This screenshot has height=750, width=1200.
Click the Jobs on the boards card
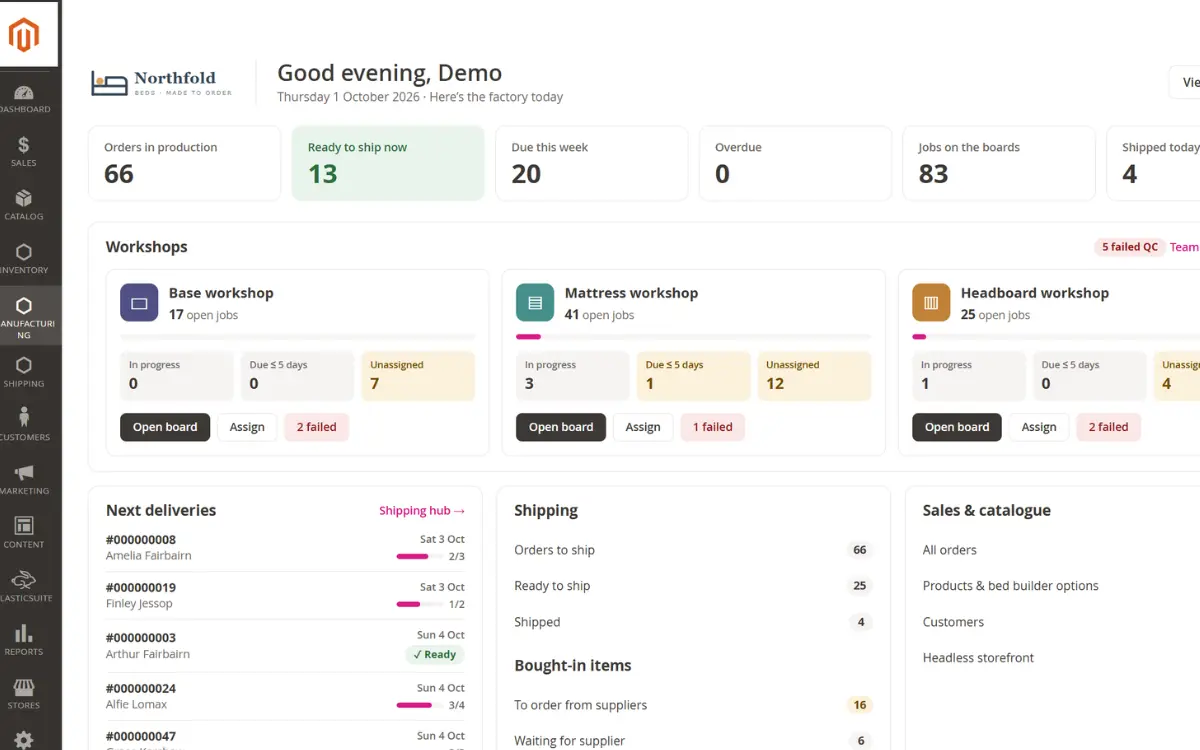(999, 163)
